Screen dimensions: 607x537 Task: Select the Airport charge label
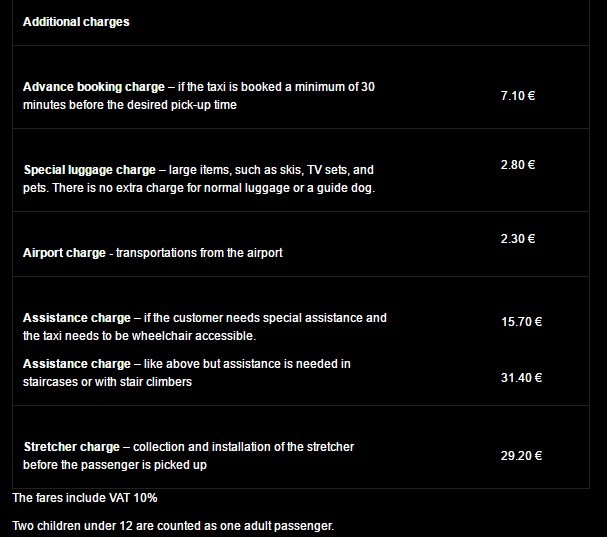coord(64,253)
